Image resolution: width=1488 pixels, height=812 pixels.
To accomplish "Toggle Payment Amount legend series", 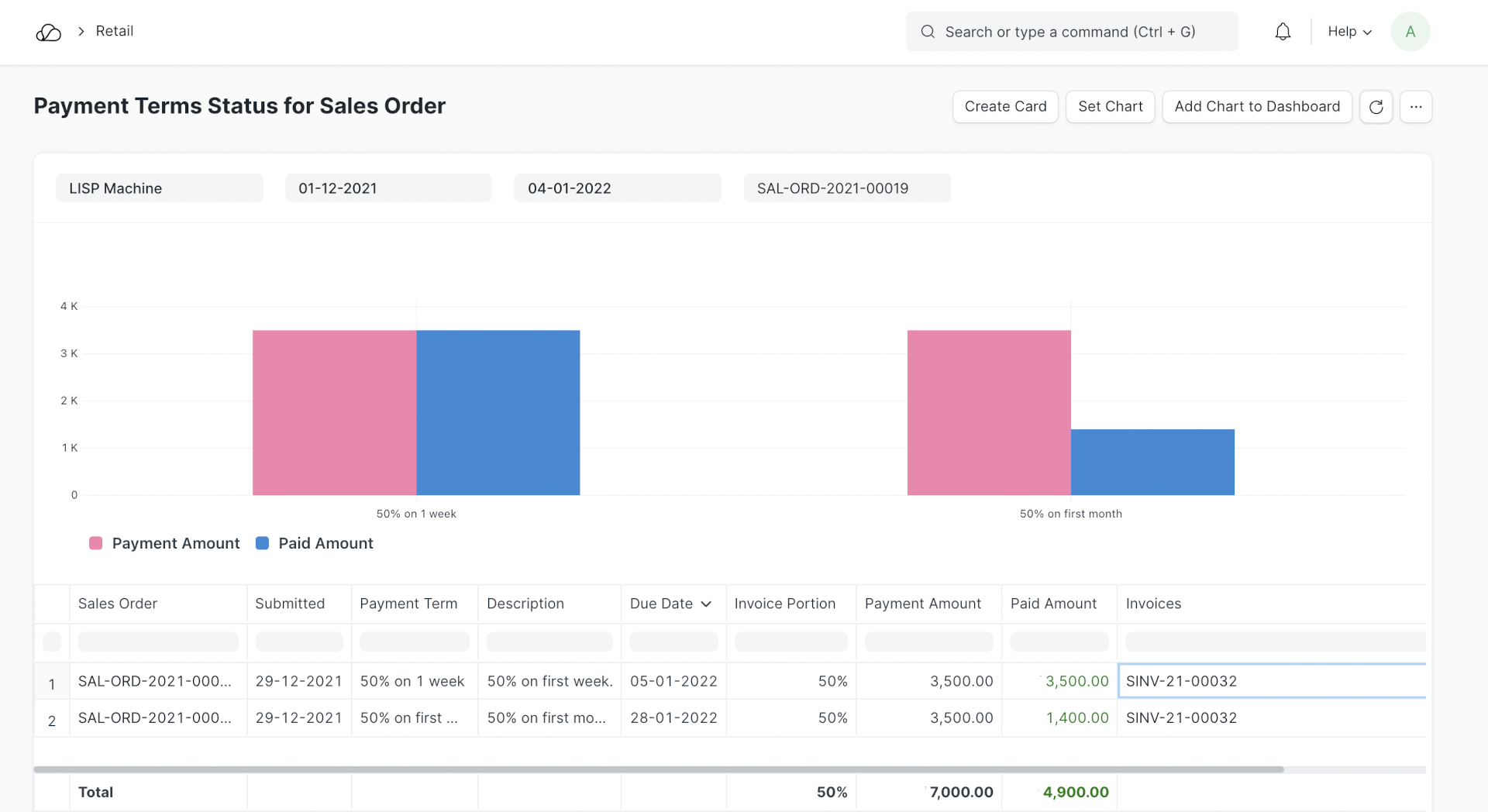I will tap(164, 543).
